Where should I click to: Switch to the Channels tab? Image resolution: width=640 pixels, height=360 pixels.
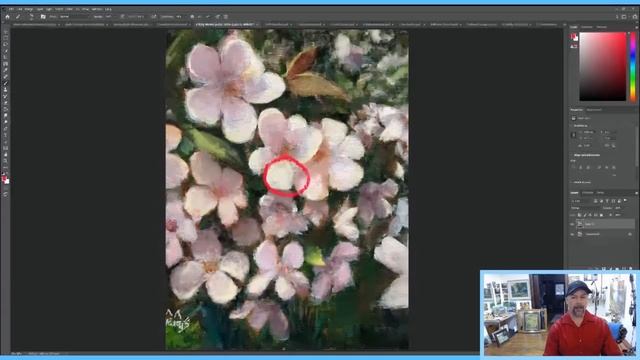click(x=588, y=193)
